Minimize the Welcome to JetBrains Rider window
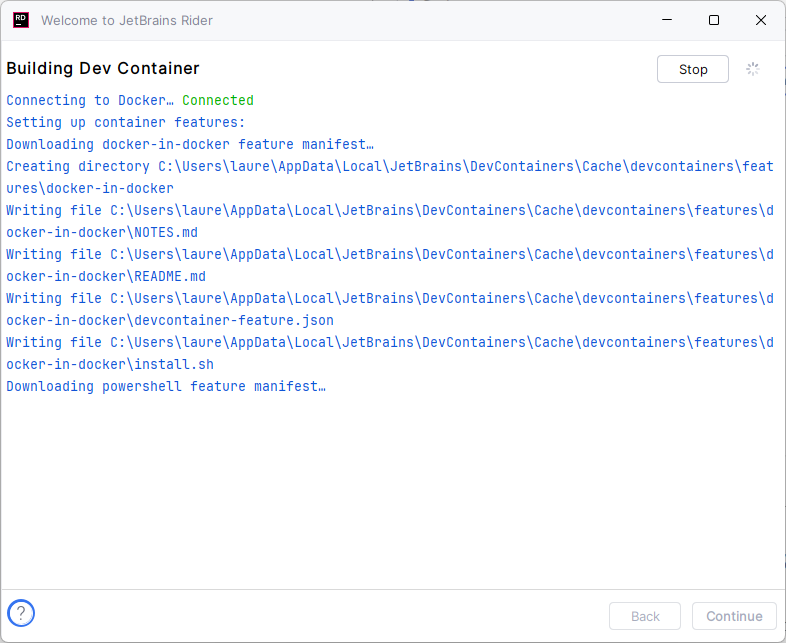This screenshot has width=786, height=643. click(667, 20)
